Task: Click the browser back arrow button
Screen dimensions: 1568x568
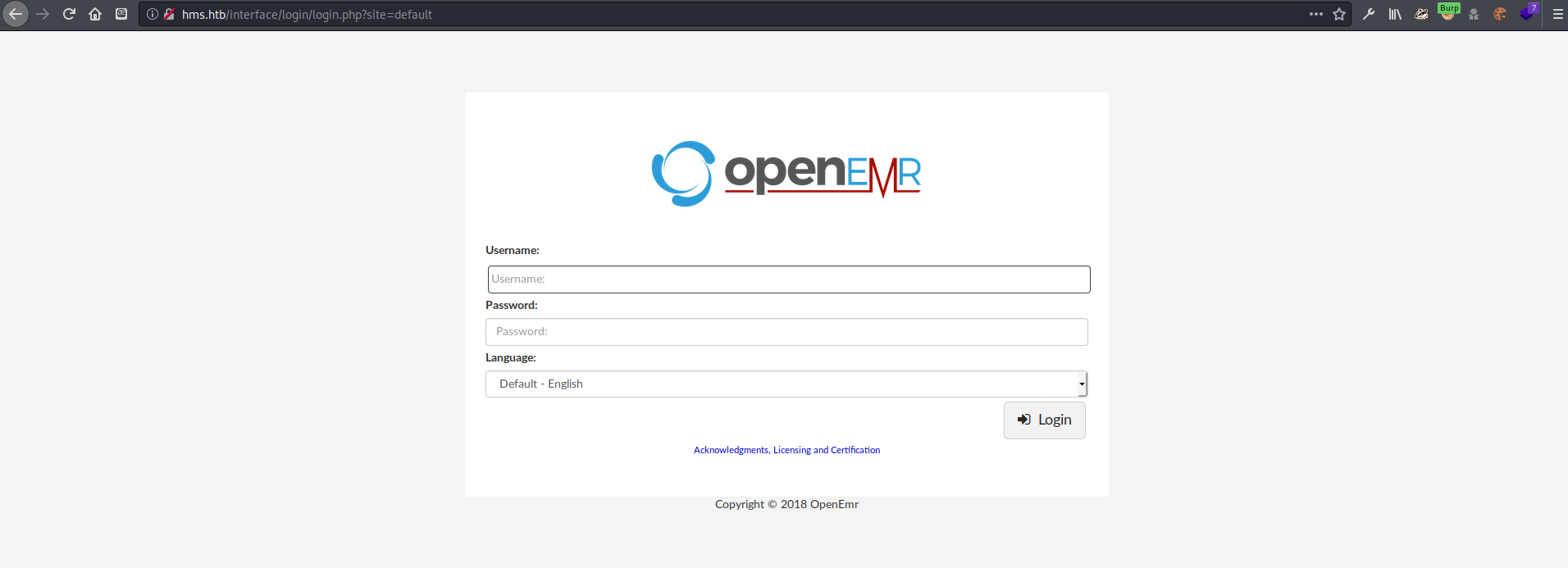Action: [16, 14]
